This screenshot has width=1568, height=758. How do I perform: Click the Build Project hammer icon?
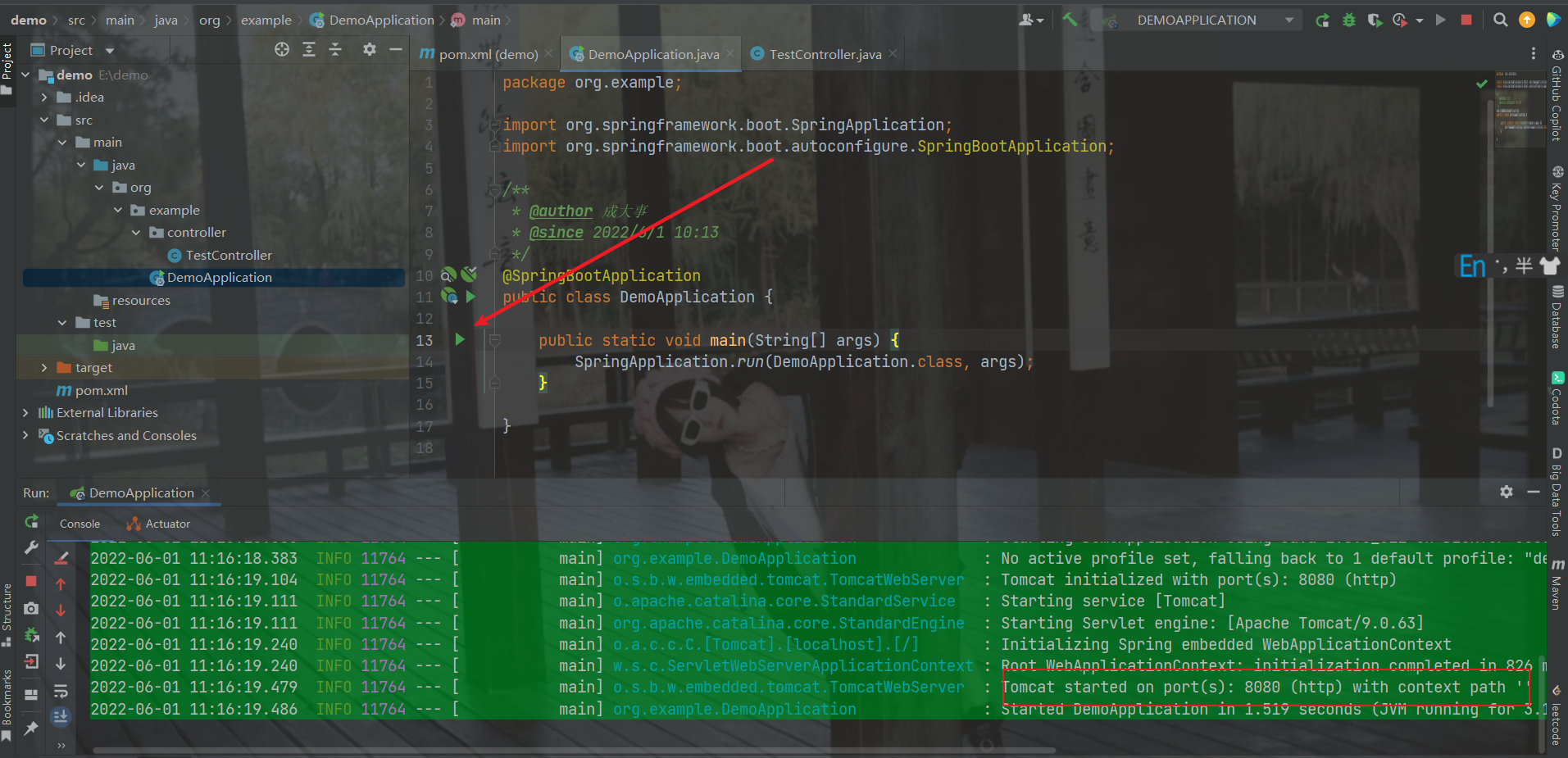pyautogui.click(x=1070, y=20)
